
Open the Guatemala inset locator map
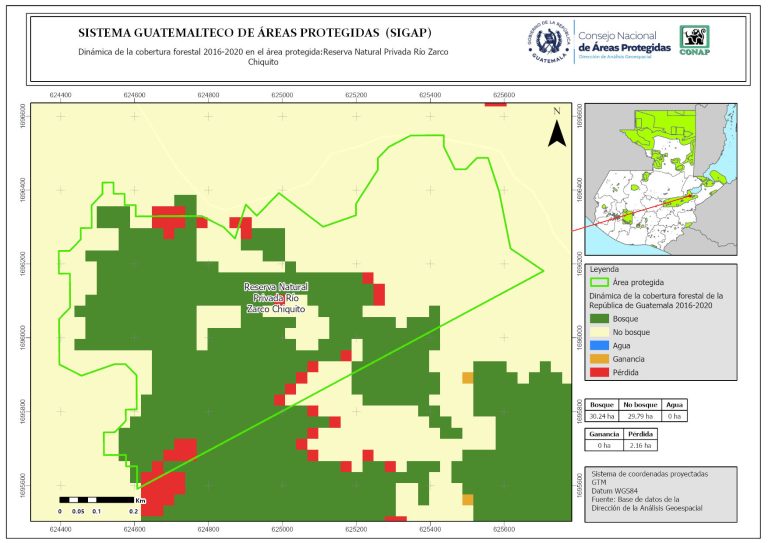(659, 178)
